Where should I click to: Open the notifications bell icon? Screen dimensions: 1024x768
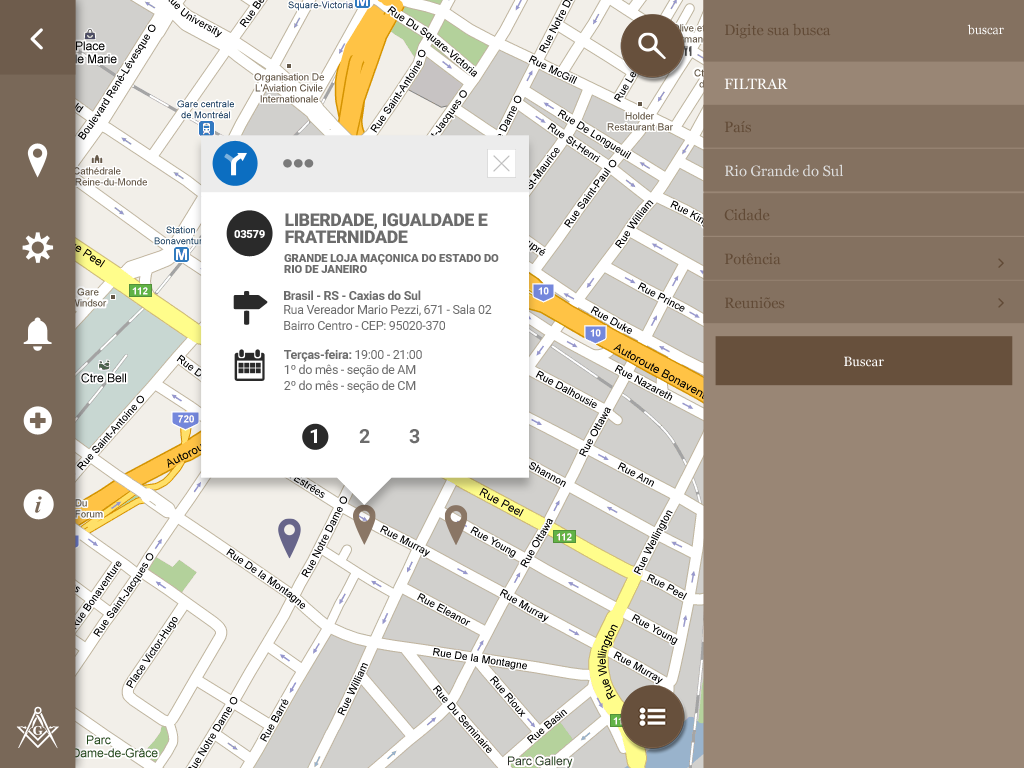(x=37, y=334)
